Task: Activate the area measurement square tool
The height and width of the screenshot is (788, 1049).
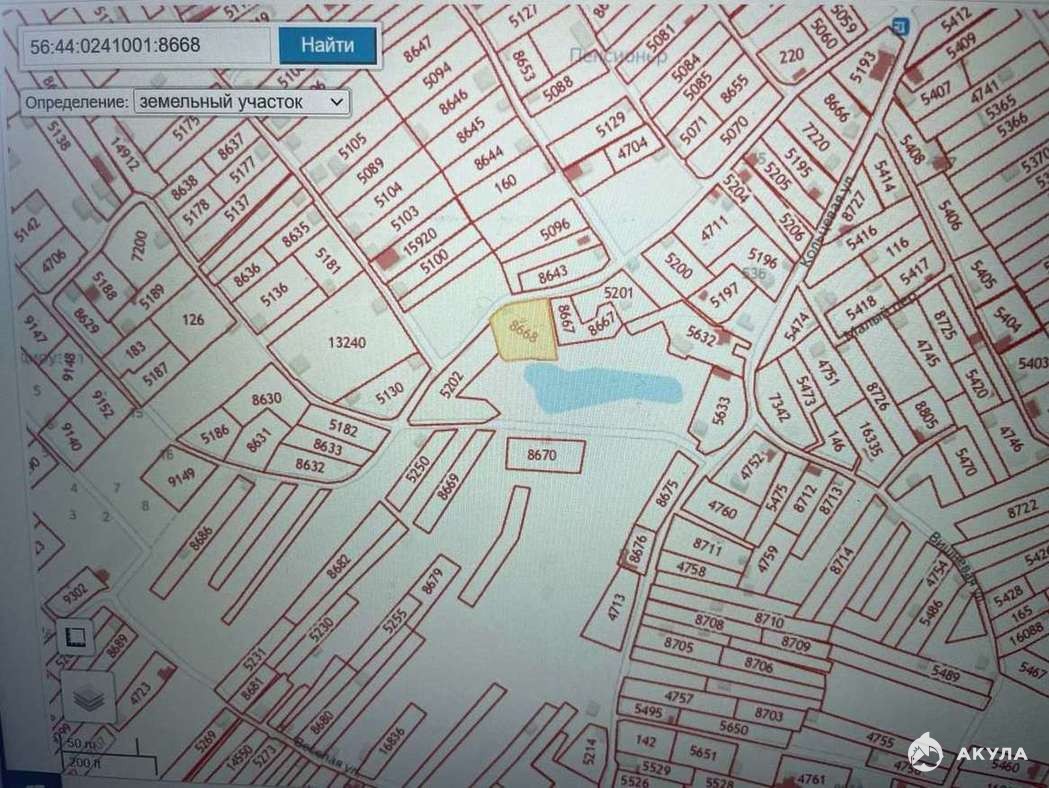Action: 75,634
